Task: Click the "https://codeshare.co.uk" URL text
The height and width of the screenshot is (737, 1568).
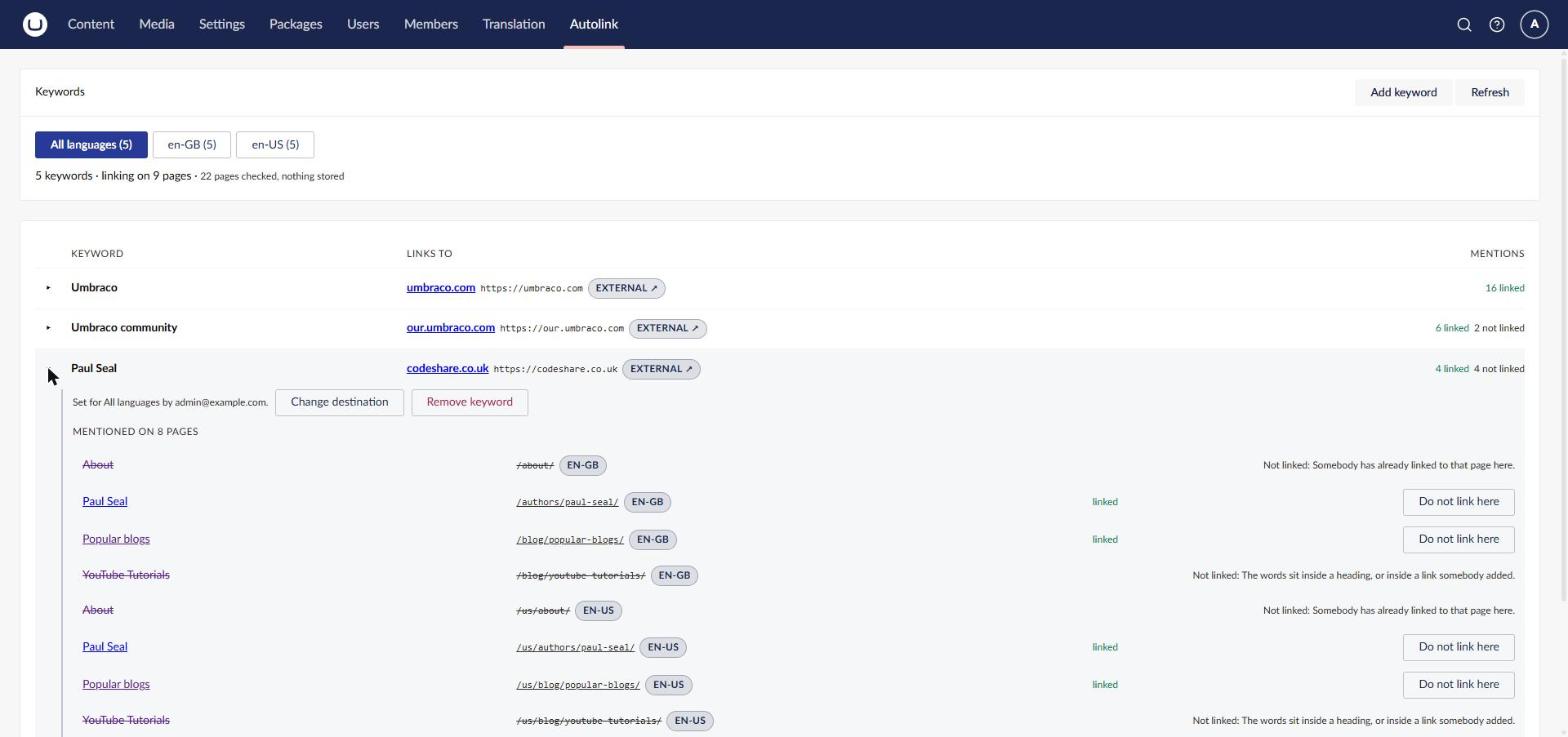Action: [x=555, y=370]
